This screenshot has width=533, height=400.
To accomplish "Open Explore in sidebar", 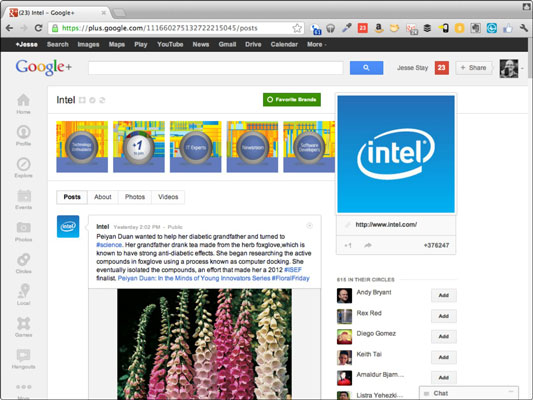I will tap(23, 168).
